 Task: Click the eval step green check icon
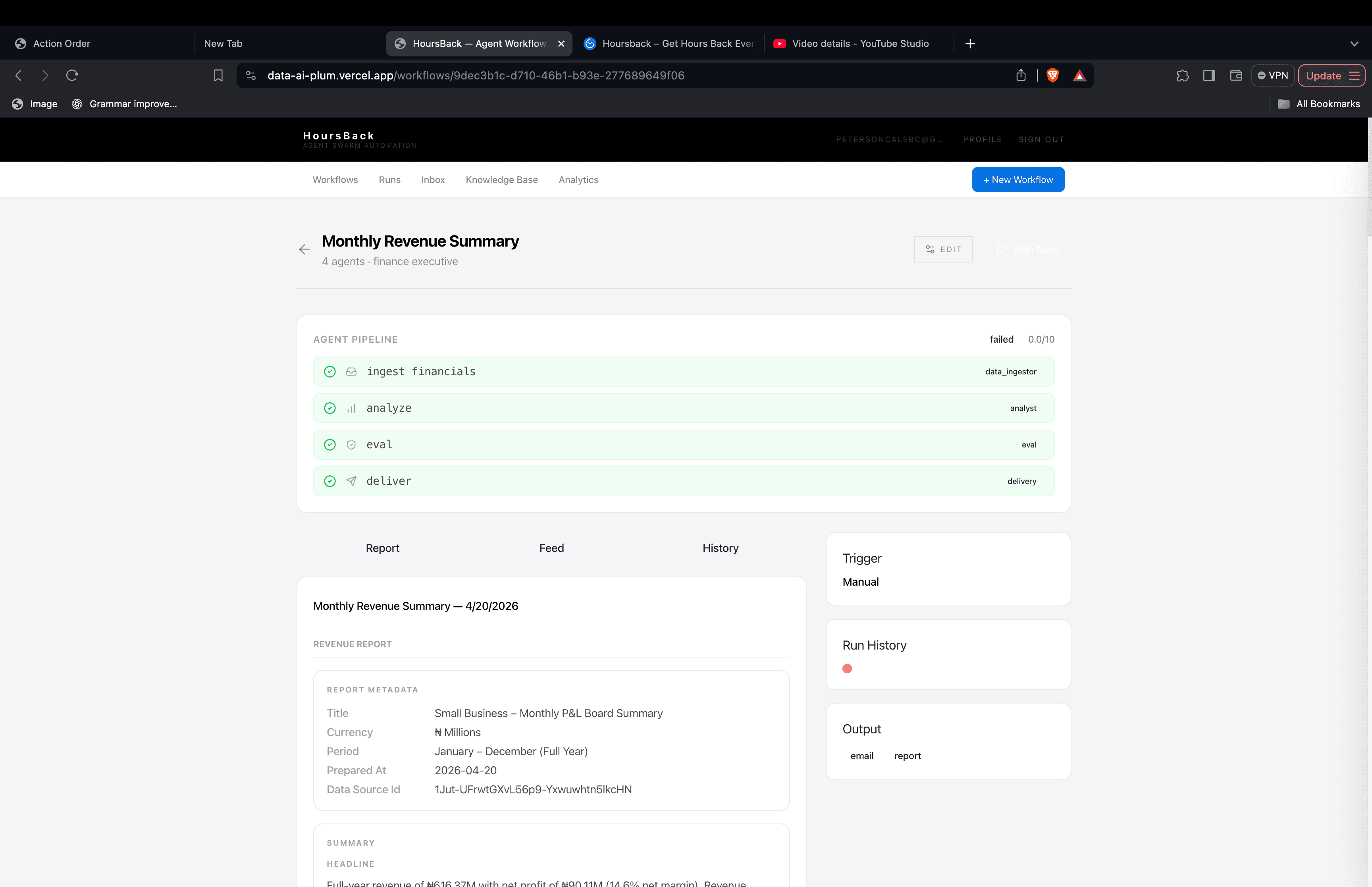click(330, 445)
